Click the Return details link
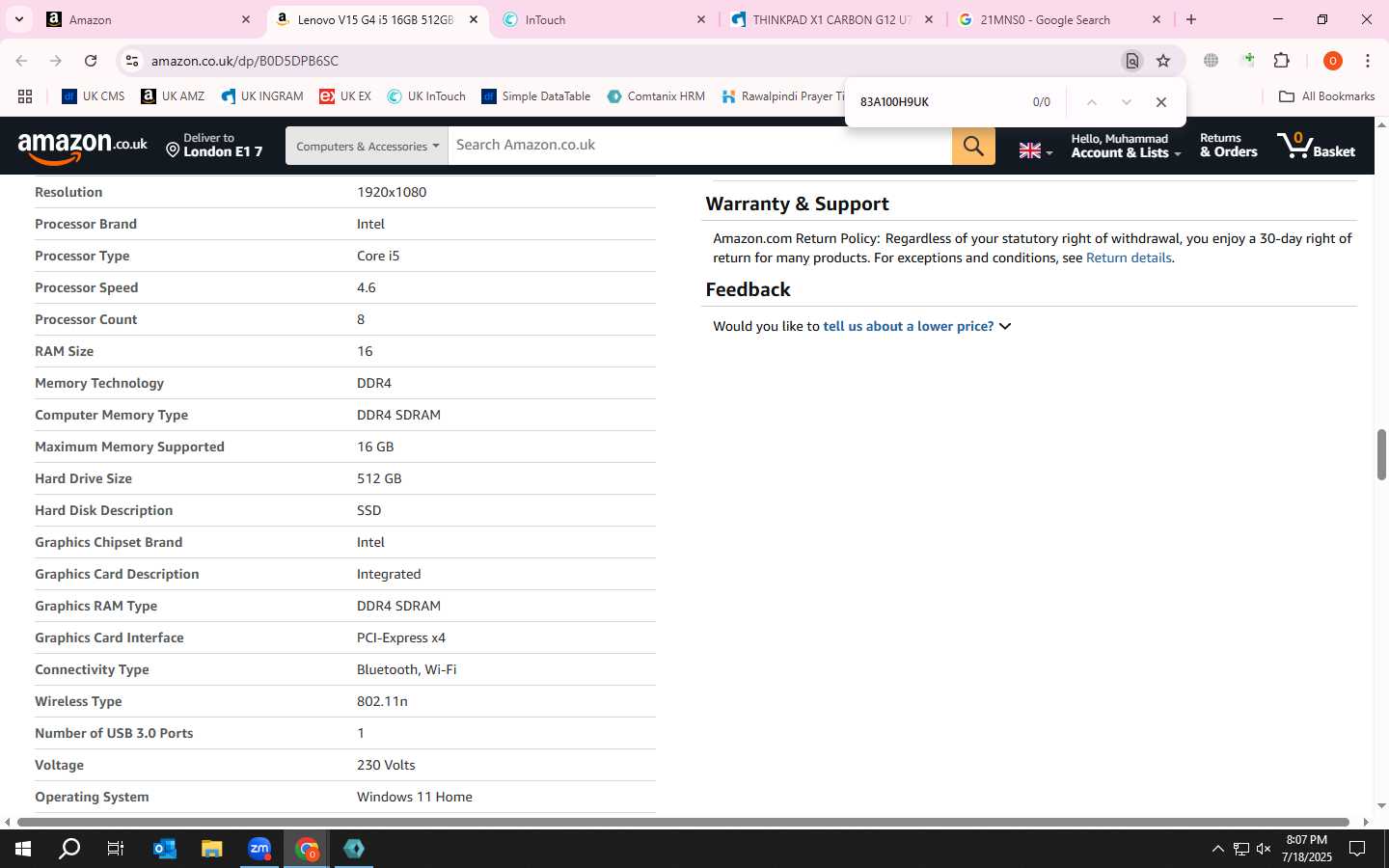 [1129, 258]
